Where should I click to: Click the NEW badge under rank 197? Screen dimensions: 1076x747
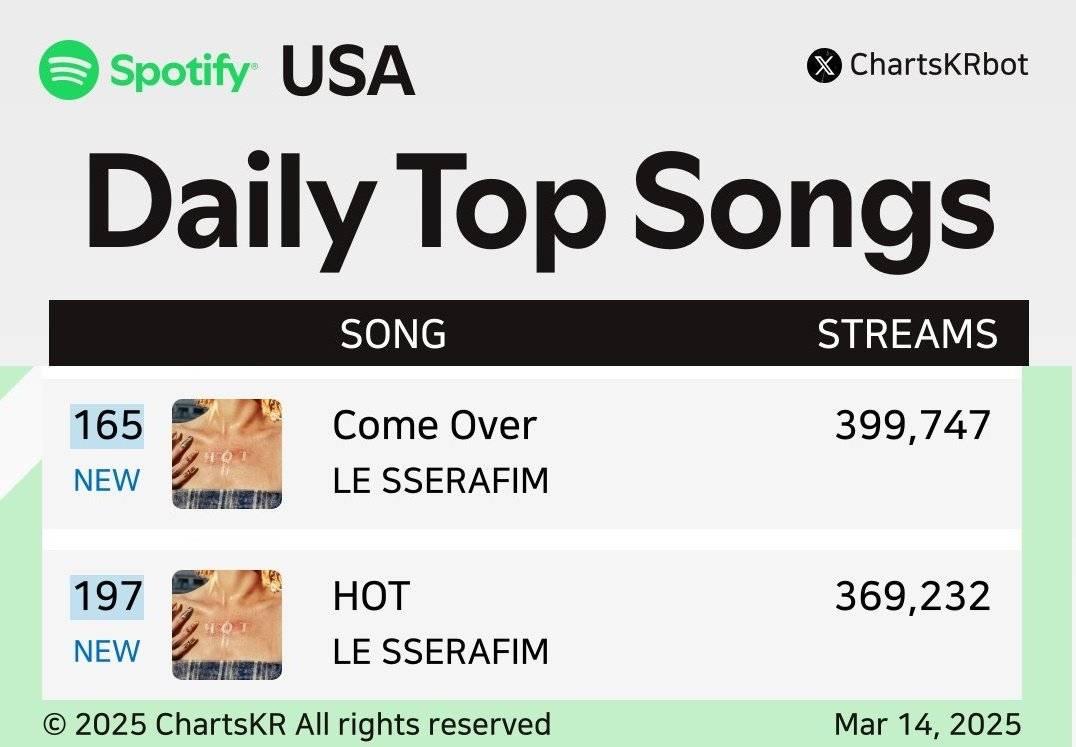[x=107, y=651]
